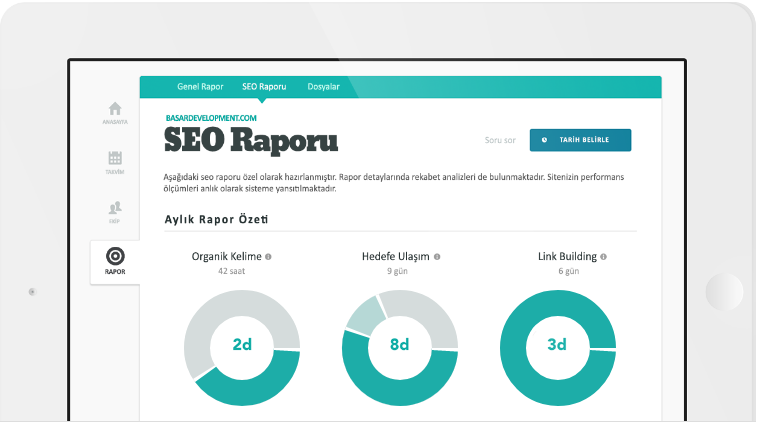Switch to the Genel Rapor tab
The height and width of the screenshot is (423, 758).
tap(200, 87)
